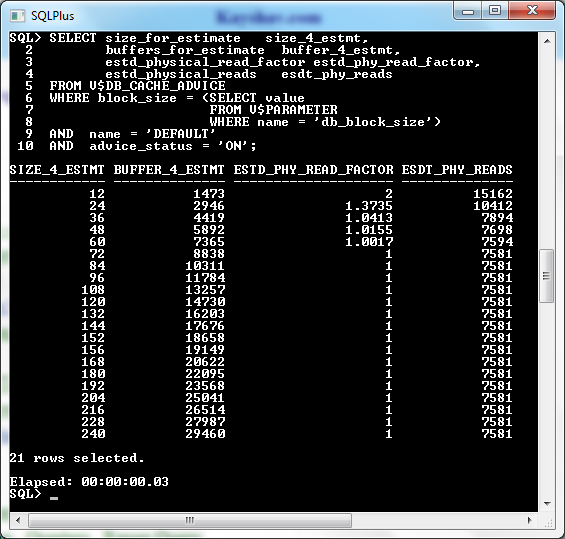The height and width of the screenshot is (539, 565).
Task: Click the vertical scrollbar thumb
Action: [x=547, y=276]
